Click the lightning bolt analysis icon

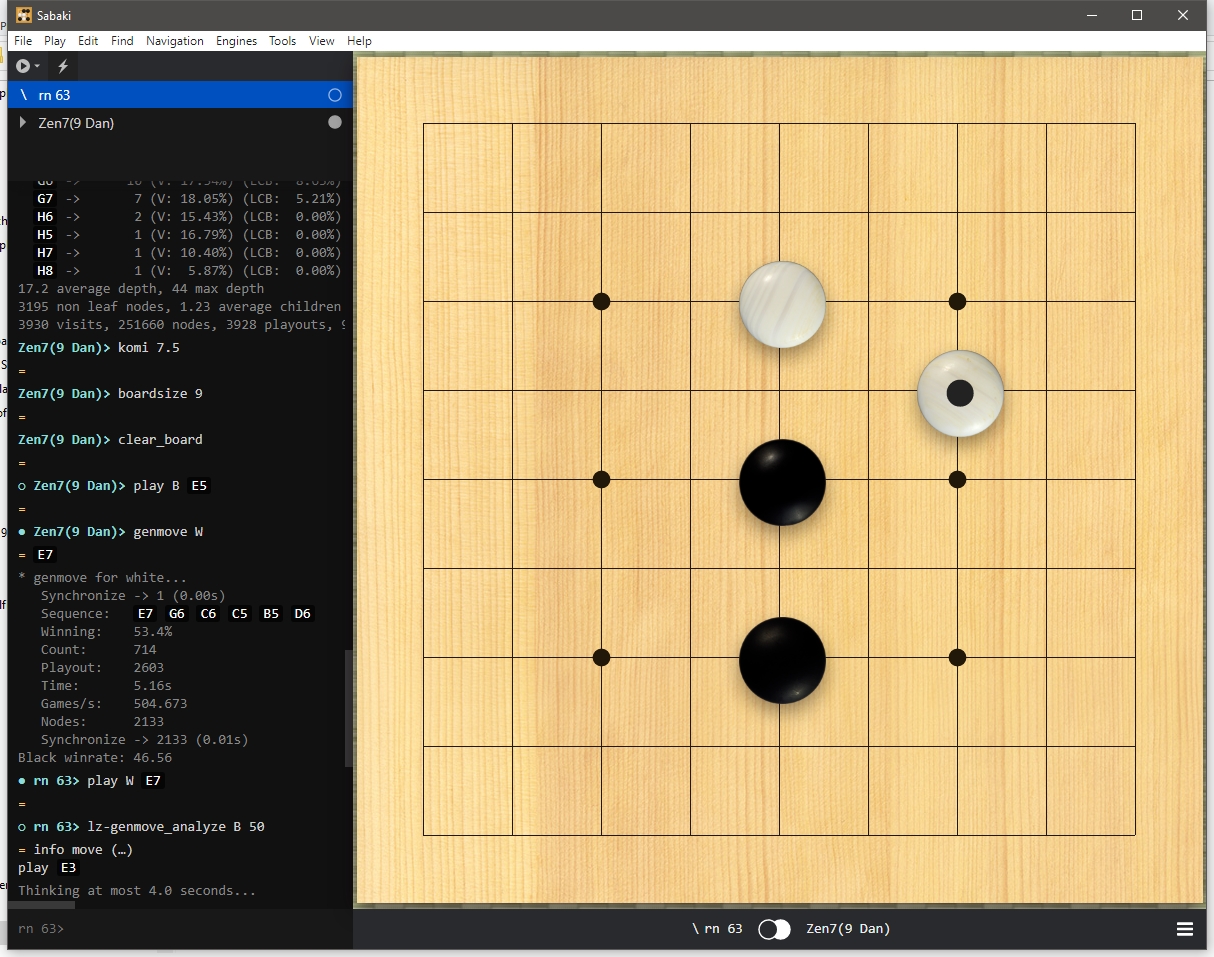click(x=63, y=66)
